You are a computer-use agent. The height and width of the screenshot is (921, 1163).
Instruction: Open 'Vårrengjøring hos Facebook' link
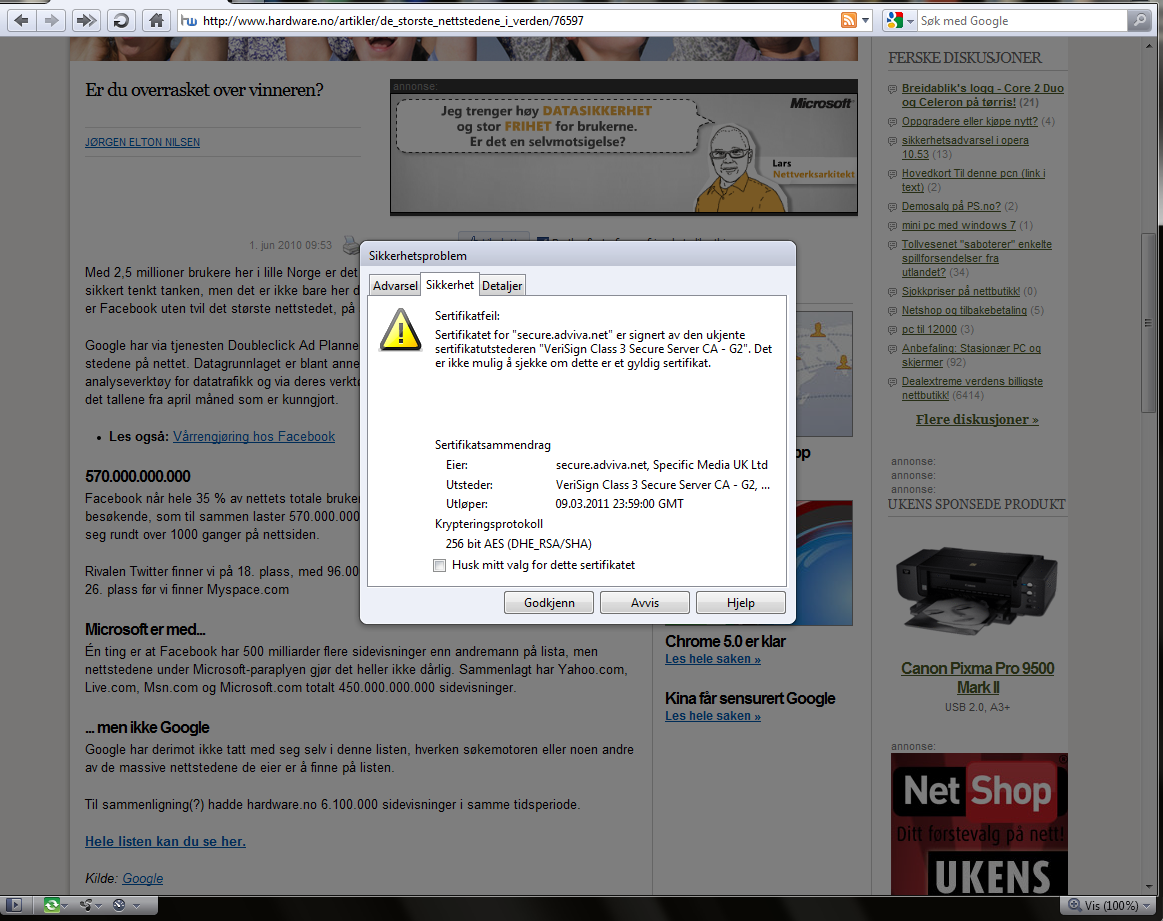pos(254,436)
